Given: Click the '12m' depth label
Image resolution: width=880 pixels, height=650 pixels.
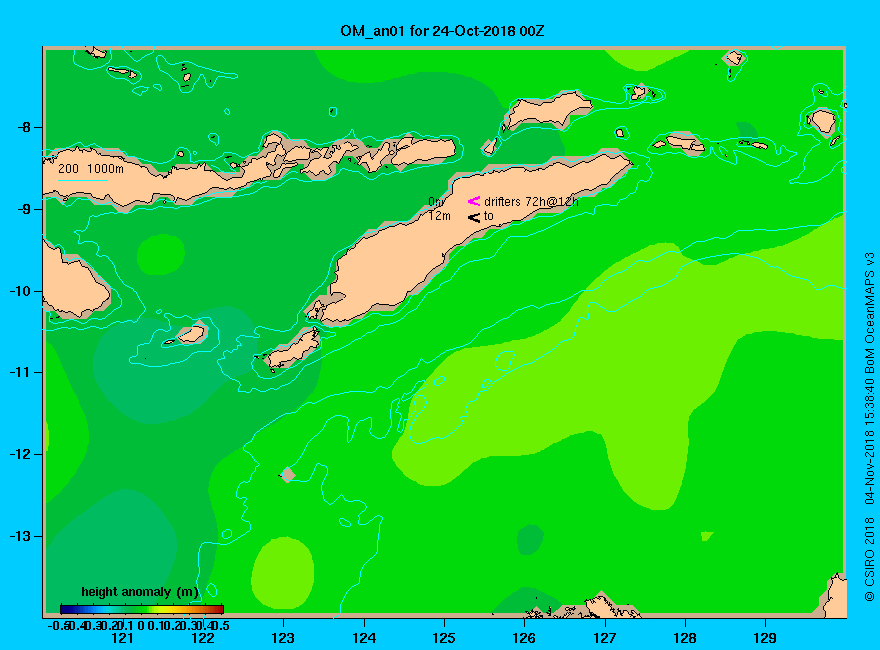Looking at the screenshot, I should 439,216.
